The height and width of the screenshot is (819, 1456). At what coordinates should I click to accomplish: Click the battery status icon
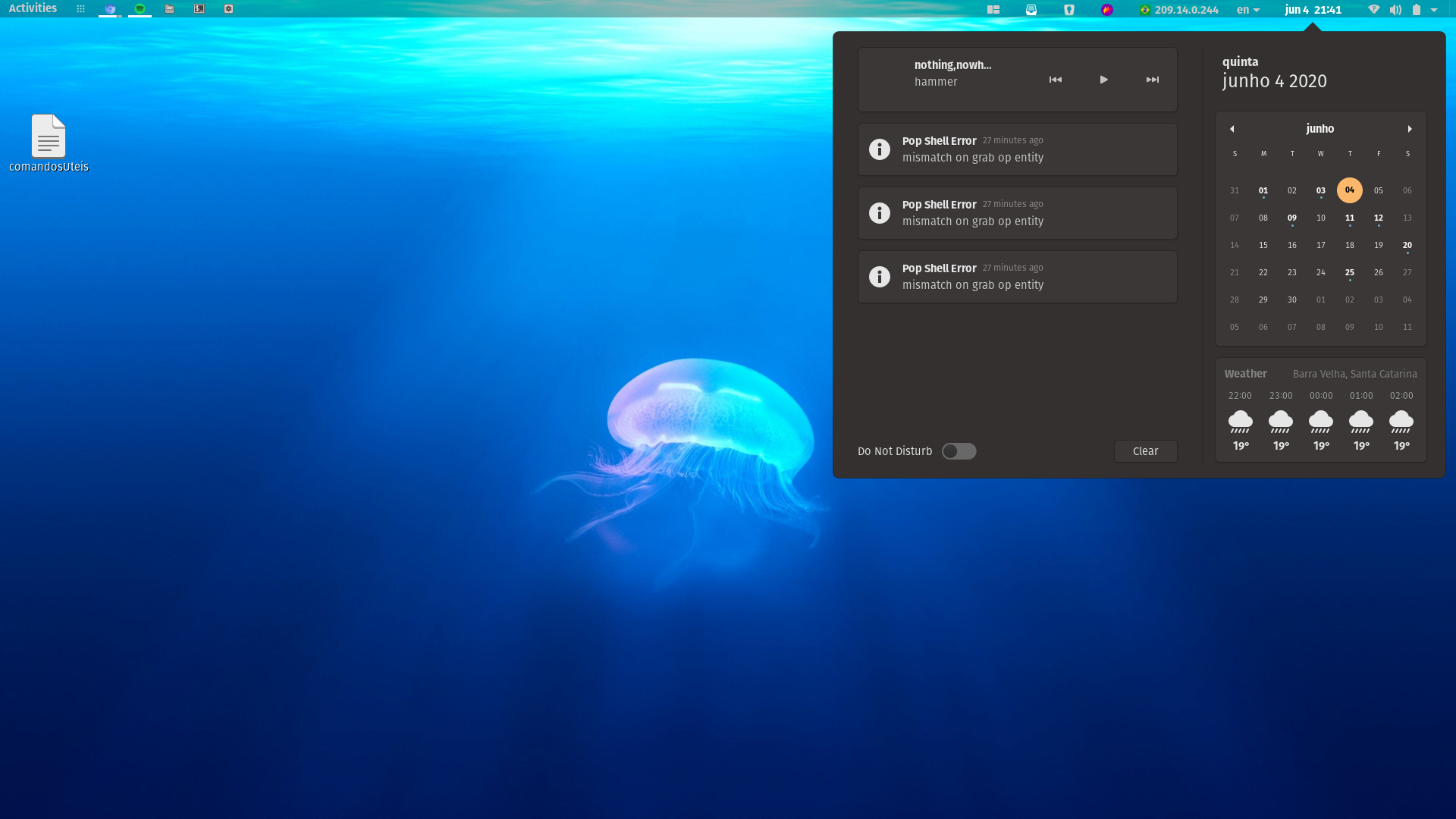click(x=1416, y=10)
